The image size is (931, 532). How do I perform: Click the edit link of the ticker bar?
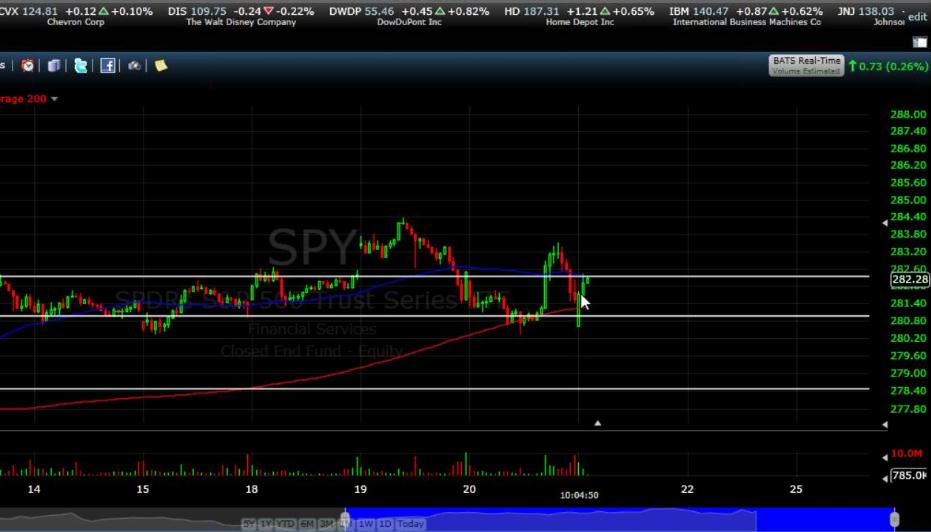(917, 17)
